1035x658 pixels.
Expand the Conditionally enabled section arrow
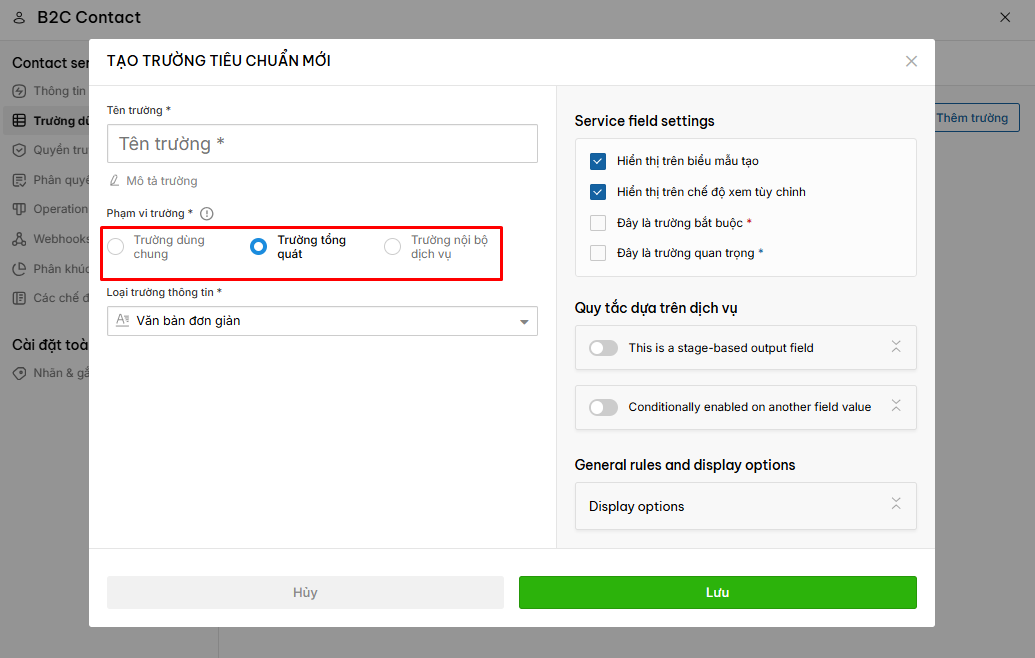pos(896,405)
